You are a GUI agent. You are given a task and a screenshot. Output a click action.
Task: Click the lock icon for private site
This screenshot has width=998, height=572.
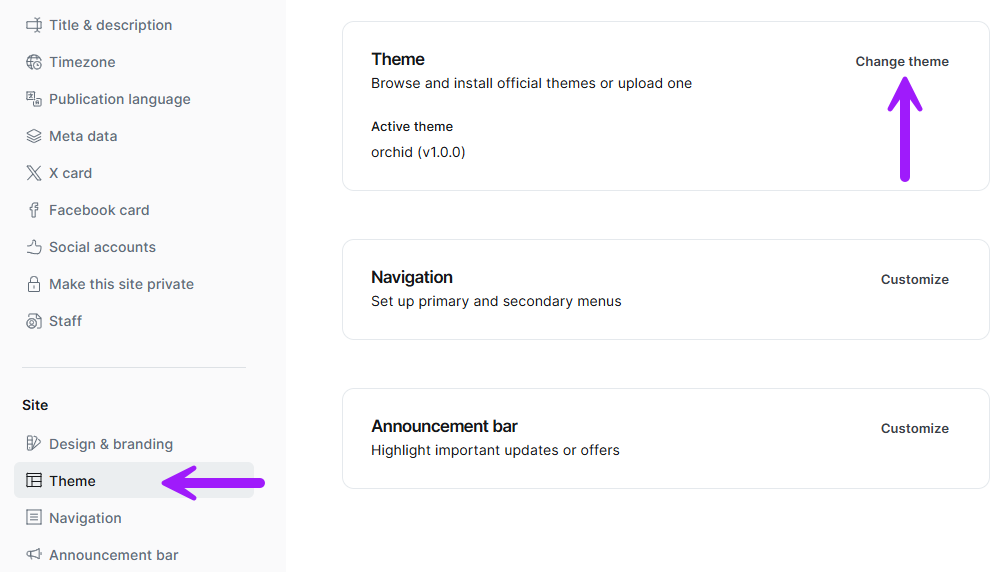(x=34, y=284)
